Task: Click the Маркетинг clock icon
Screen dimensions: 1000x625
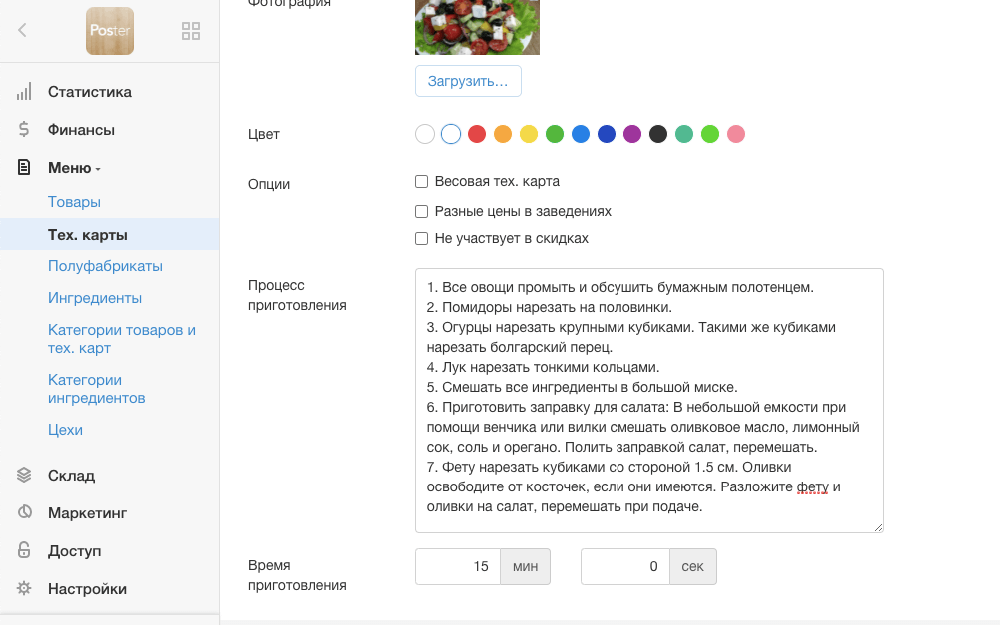Action: coord(25,513)
